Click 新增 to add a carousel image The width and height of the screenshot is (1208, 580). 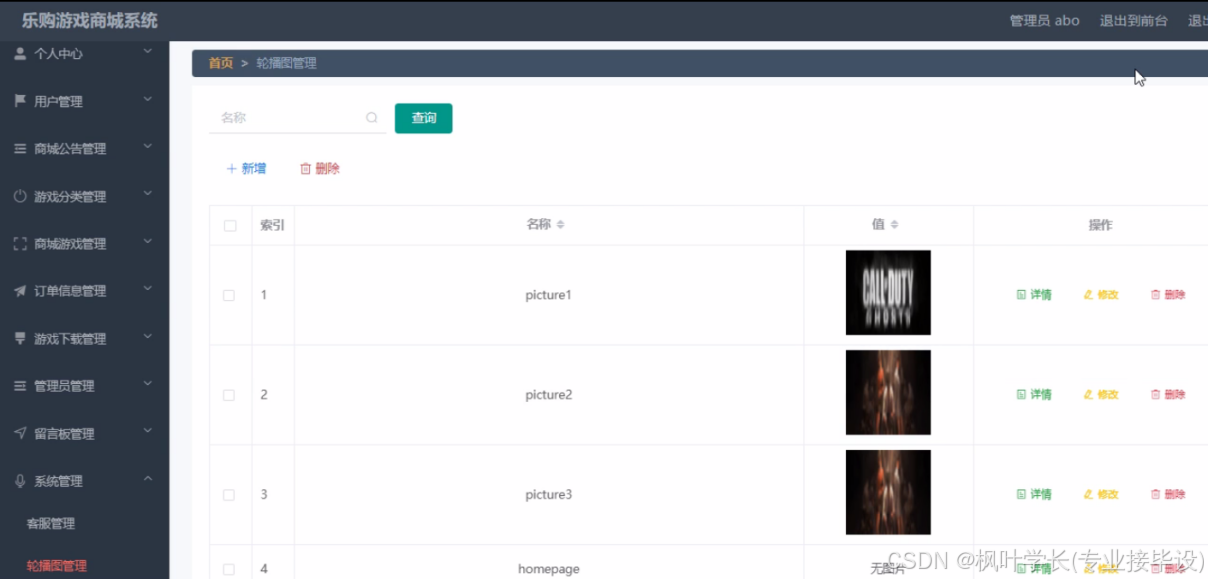tap(246, 169)
